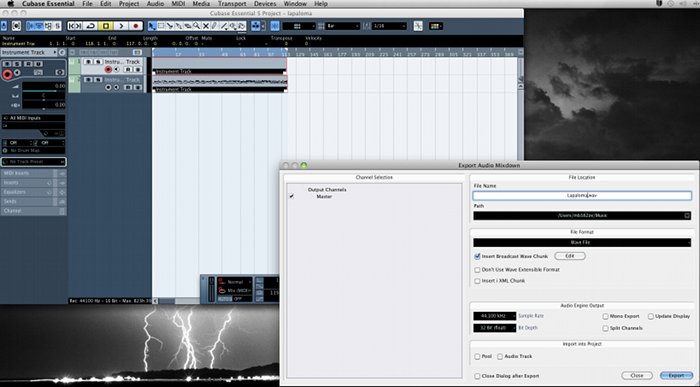Click the Stop button in transport toolbar
Viewport: 700px width, 387px height.
106,26
